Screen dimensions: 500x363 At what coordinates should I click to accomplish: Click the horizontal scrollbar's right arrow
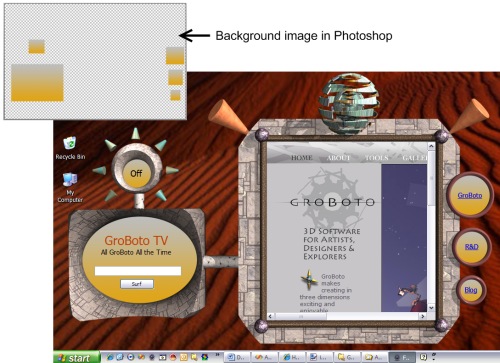coord(423,316)
